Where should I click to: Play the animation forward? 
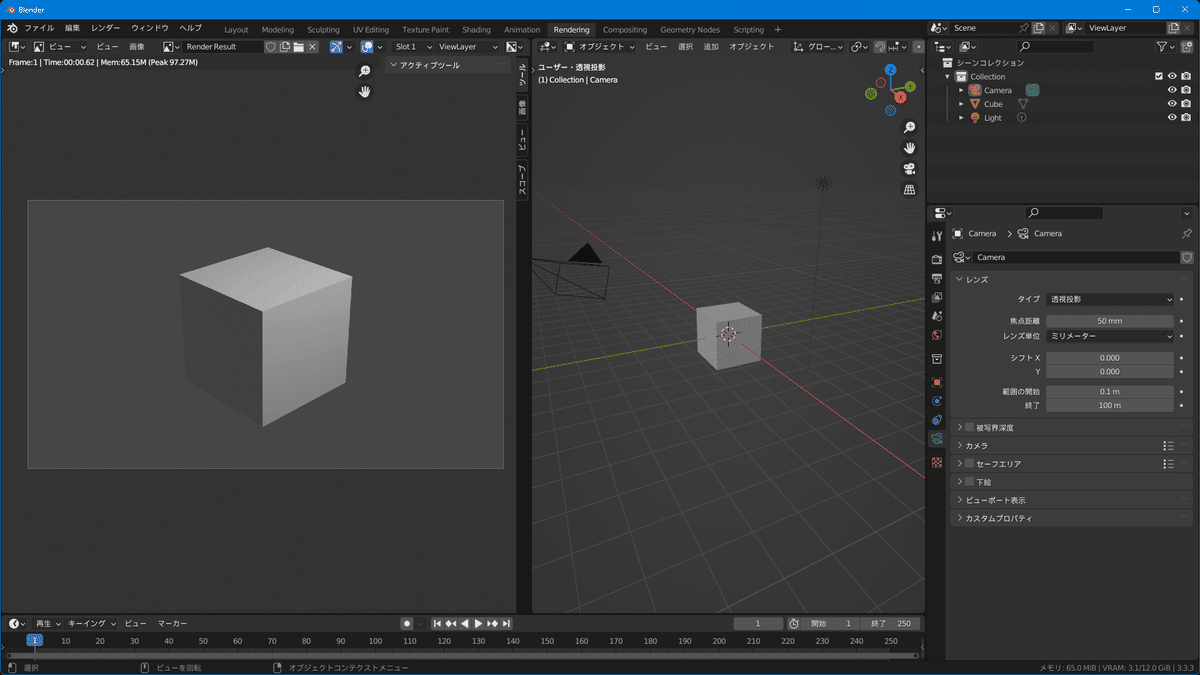(478, 623)
